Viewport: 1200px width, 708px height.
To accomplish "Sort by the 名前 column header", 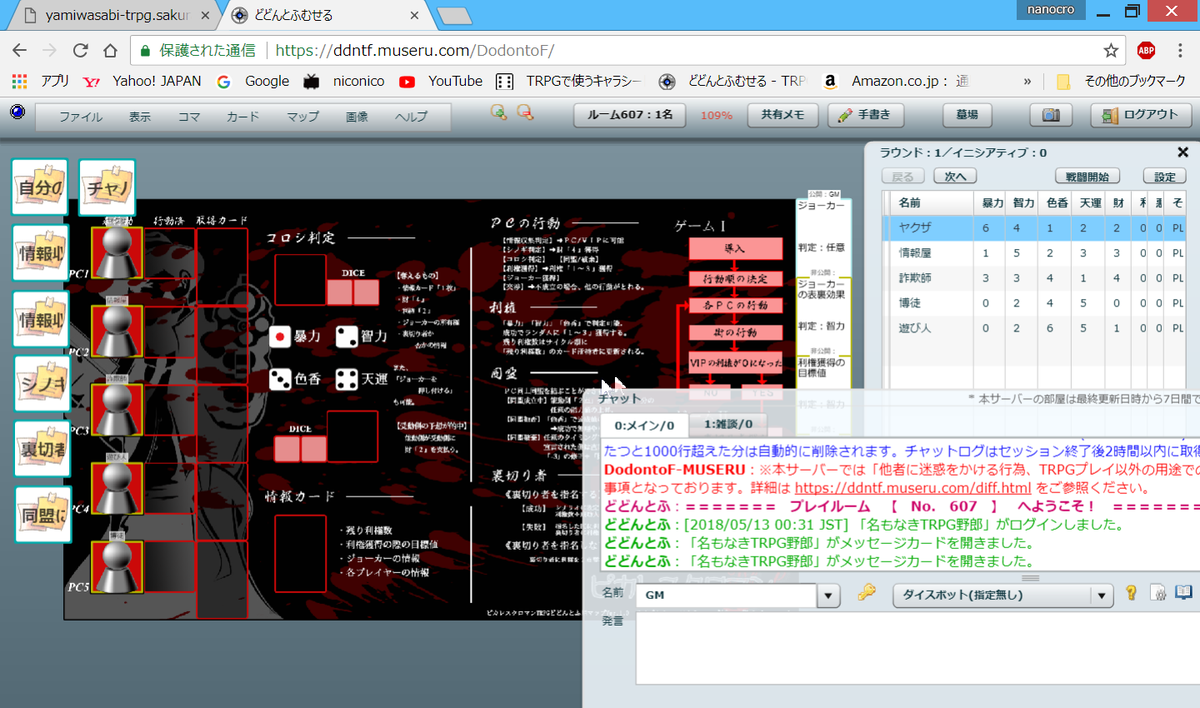I will pyautogui.click(x=932, y=203).
